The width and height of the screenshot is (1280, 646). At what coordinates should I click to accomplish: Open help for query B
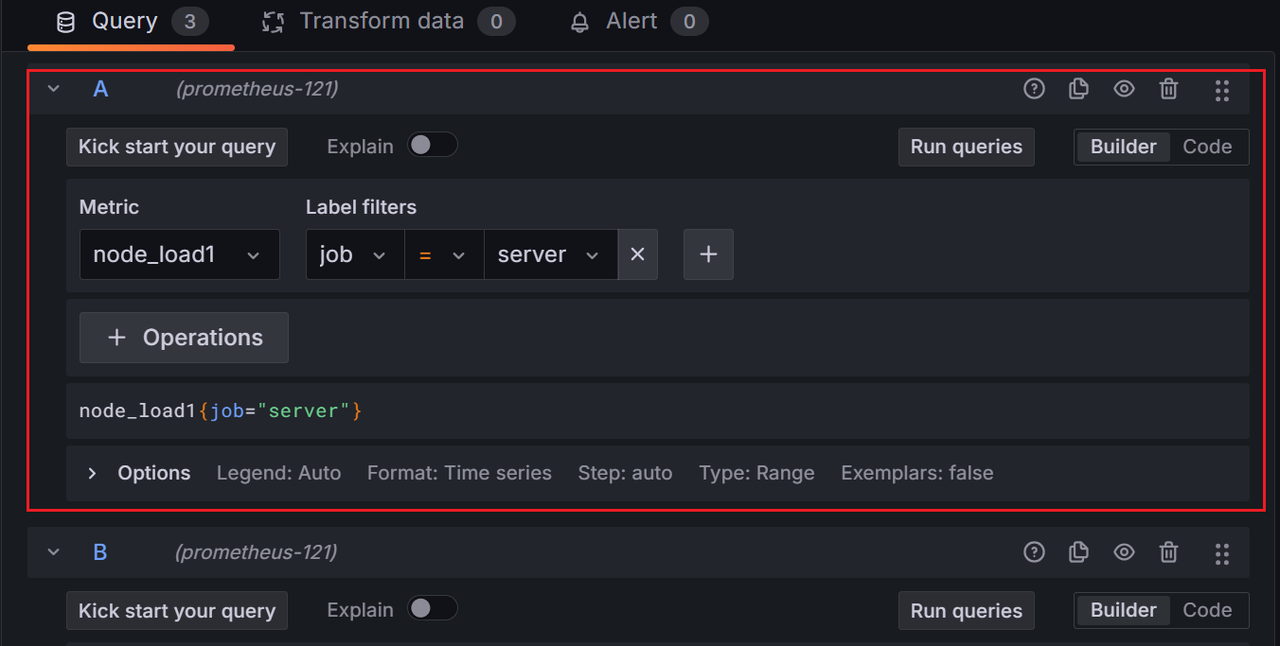[1034, 552]
